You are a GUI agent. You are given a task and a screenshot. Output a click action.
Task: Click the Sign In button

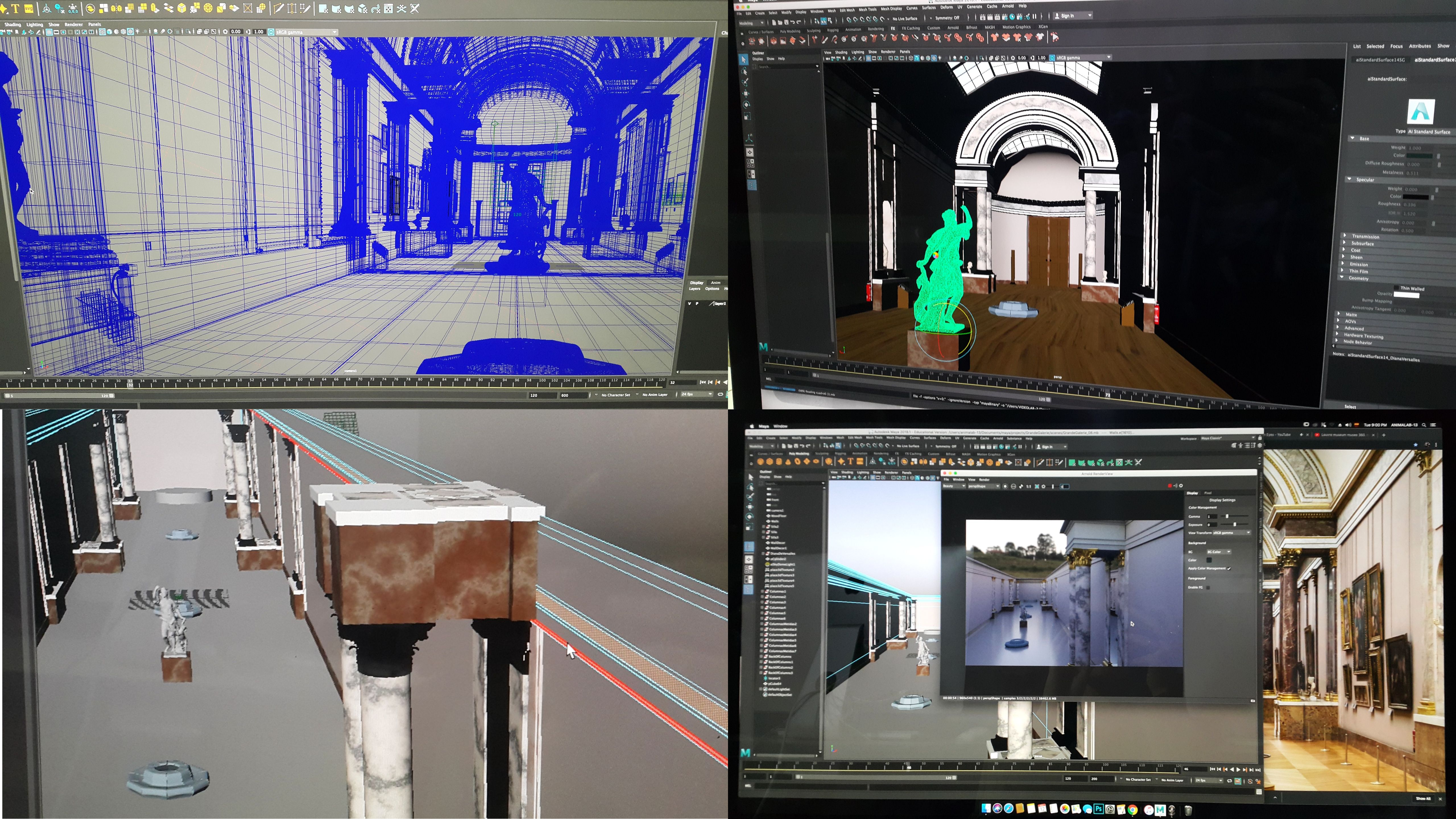pyautogui.click(x=1067, y=15)
